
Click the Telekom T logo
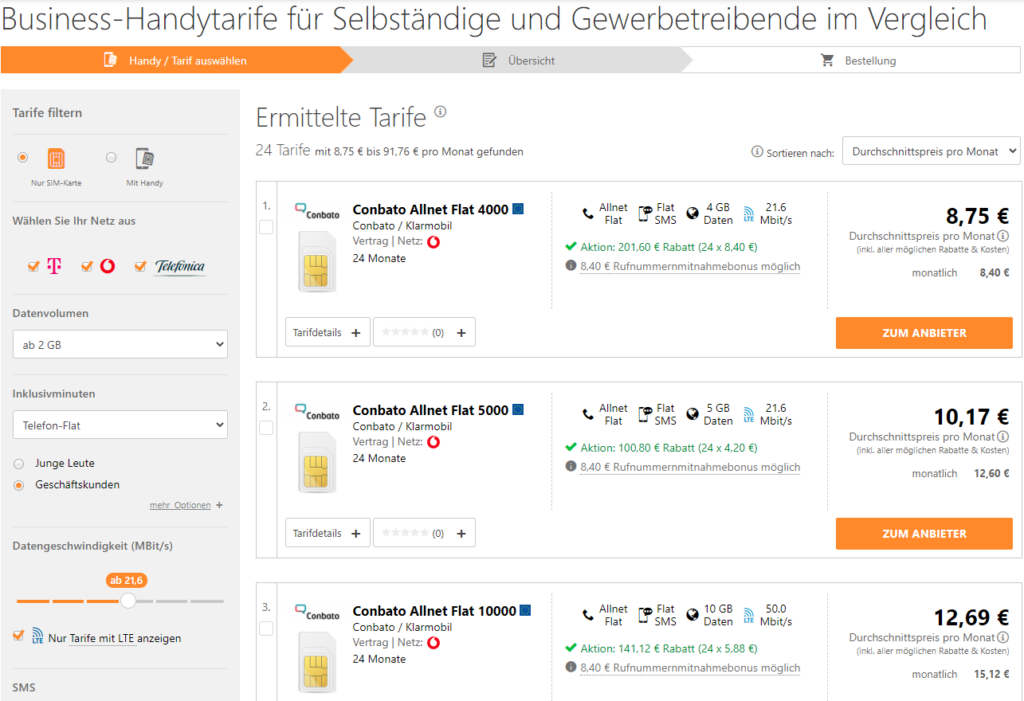pyautogui.click(x=54, y=266)
